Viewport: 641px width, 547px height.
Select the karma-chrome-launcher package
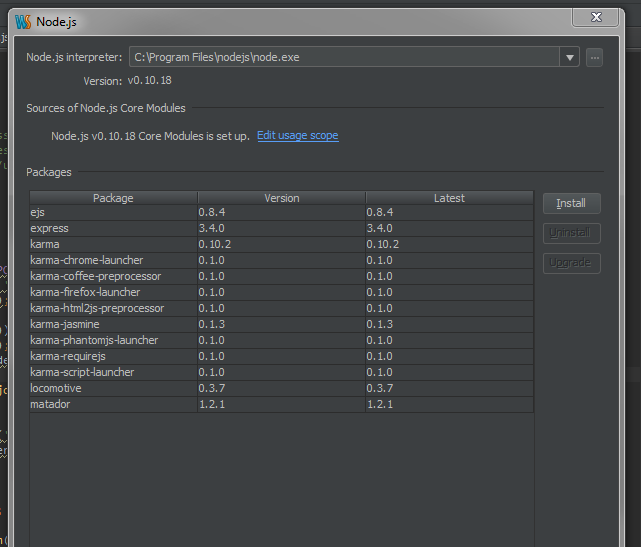[87, 260]
